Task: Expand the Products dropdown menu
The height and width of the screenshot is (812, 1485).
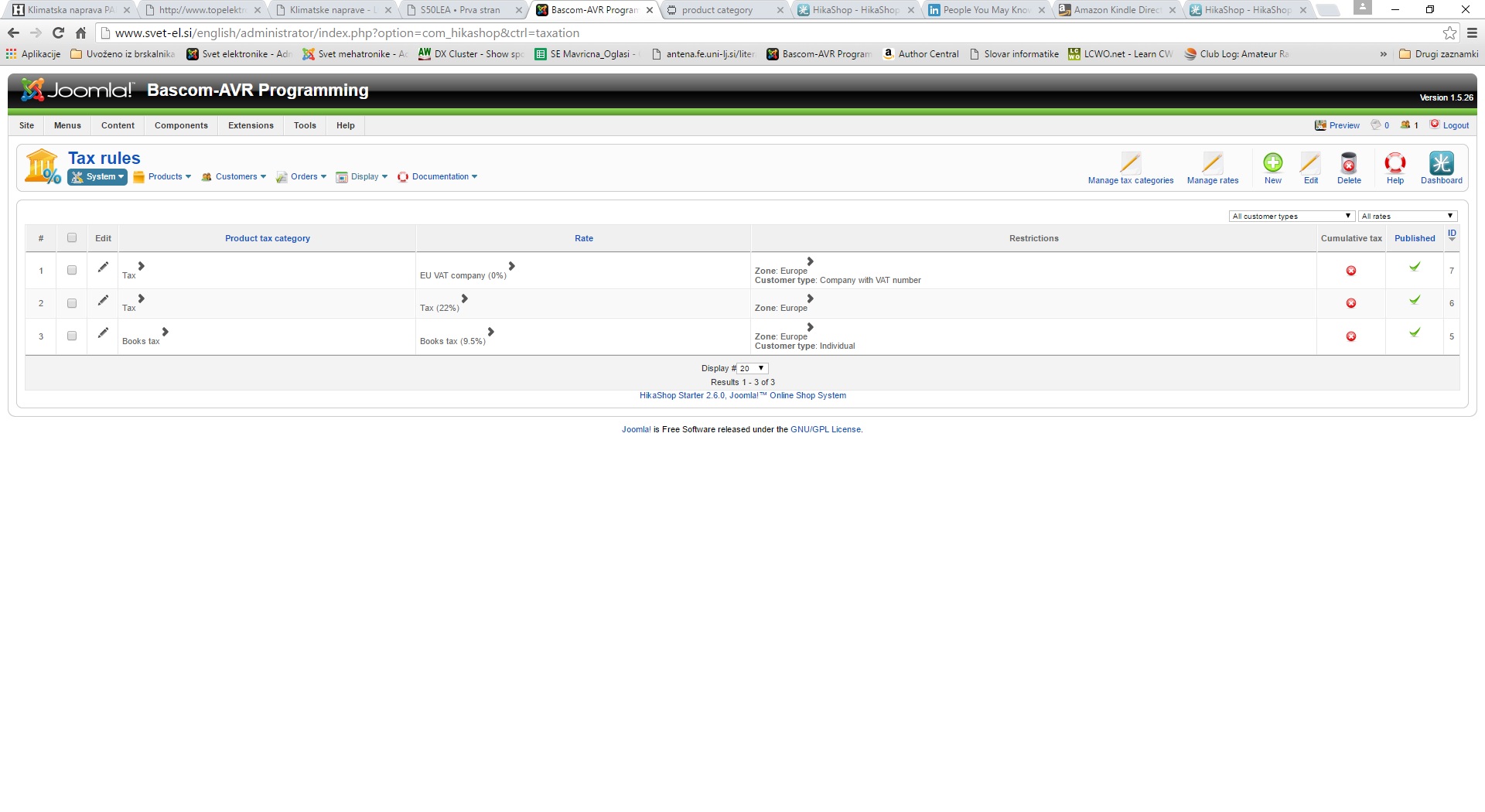Action: [162, 177]
